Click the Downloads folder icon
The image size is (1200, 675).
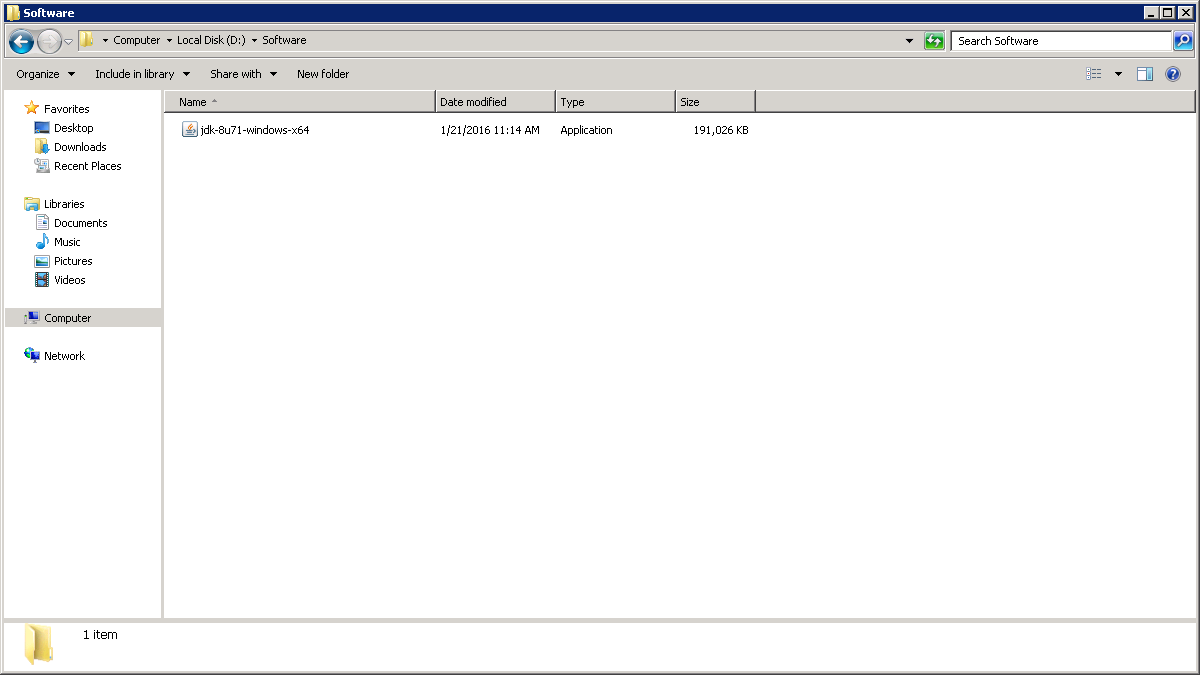tap(42, 146)
